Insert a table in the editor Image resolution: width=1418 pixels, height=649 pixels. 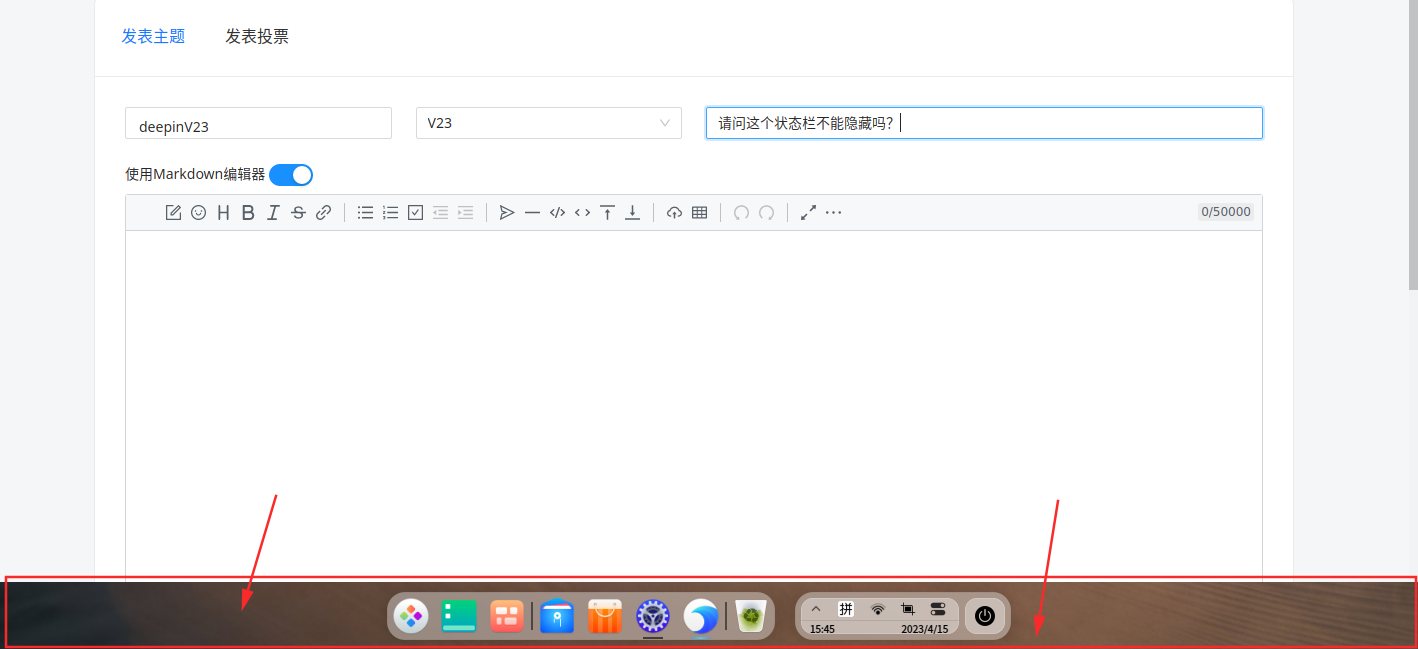(x=700, y=212)
